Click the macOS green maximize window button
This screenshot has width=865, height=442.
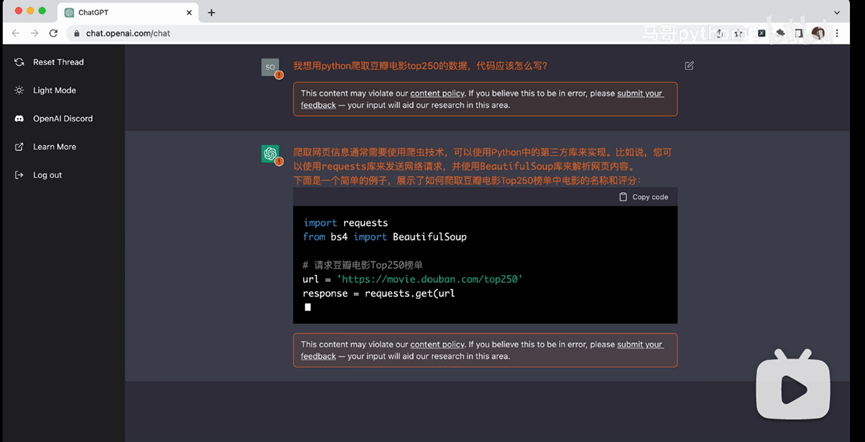pyautogui.click(x=42, y=11)
